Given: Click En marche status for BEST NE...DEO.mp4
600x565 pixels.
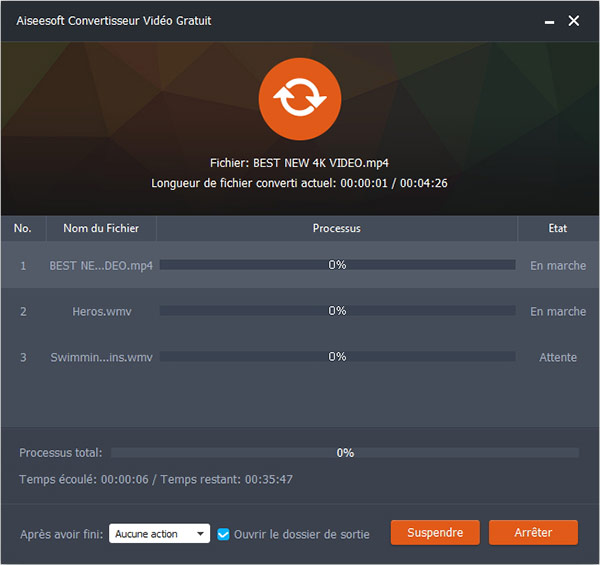Looking at the screenshot, I should [x=558, y=265].
